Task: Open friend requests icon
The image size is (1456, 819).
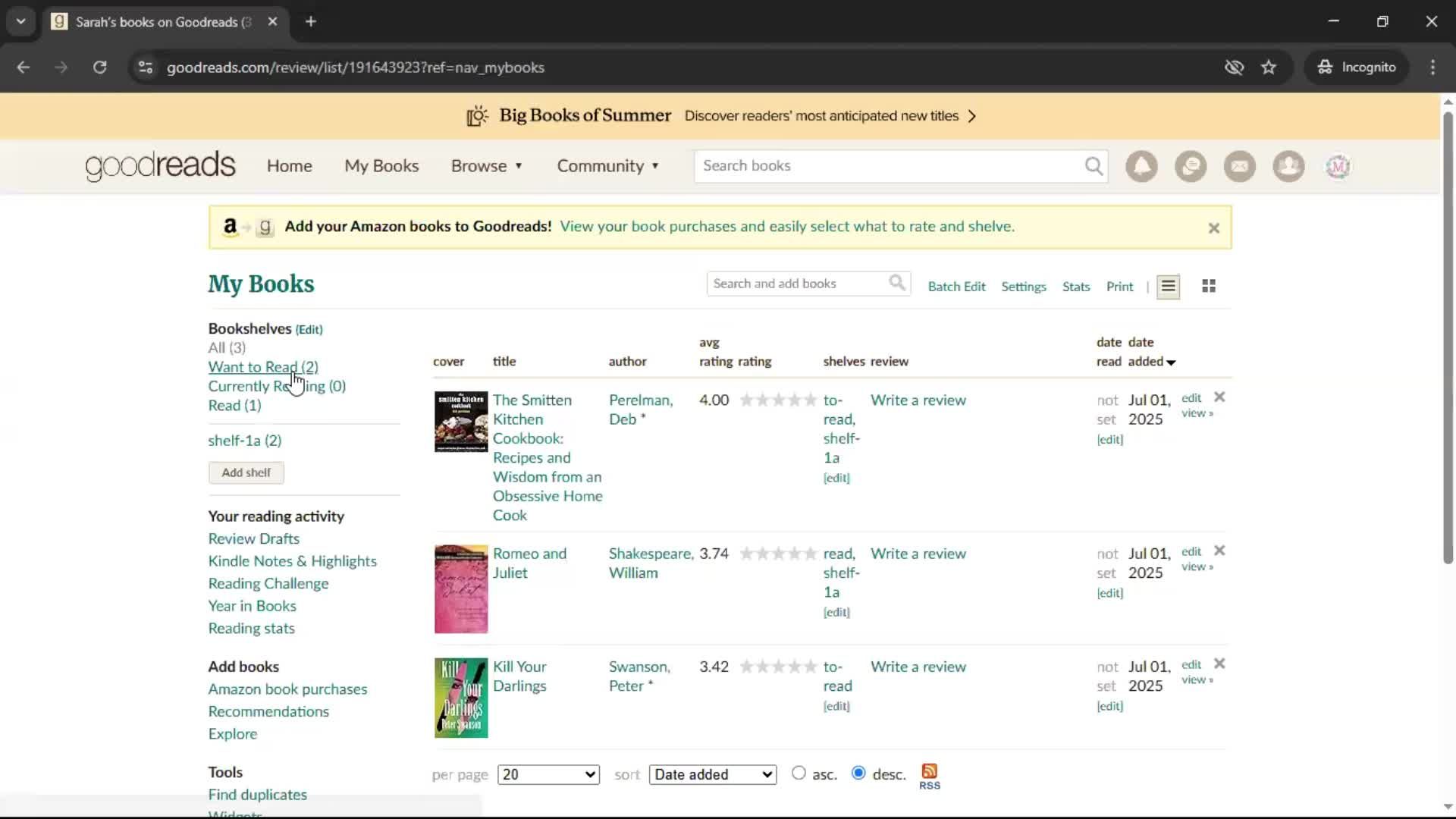Action: [x=1288, y=166]
